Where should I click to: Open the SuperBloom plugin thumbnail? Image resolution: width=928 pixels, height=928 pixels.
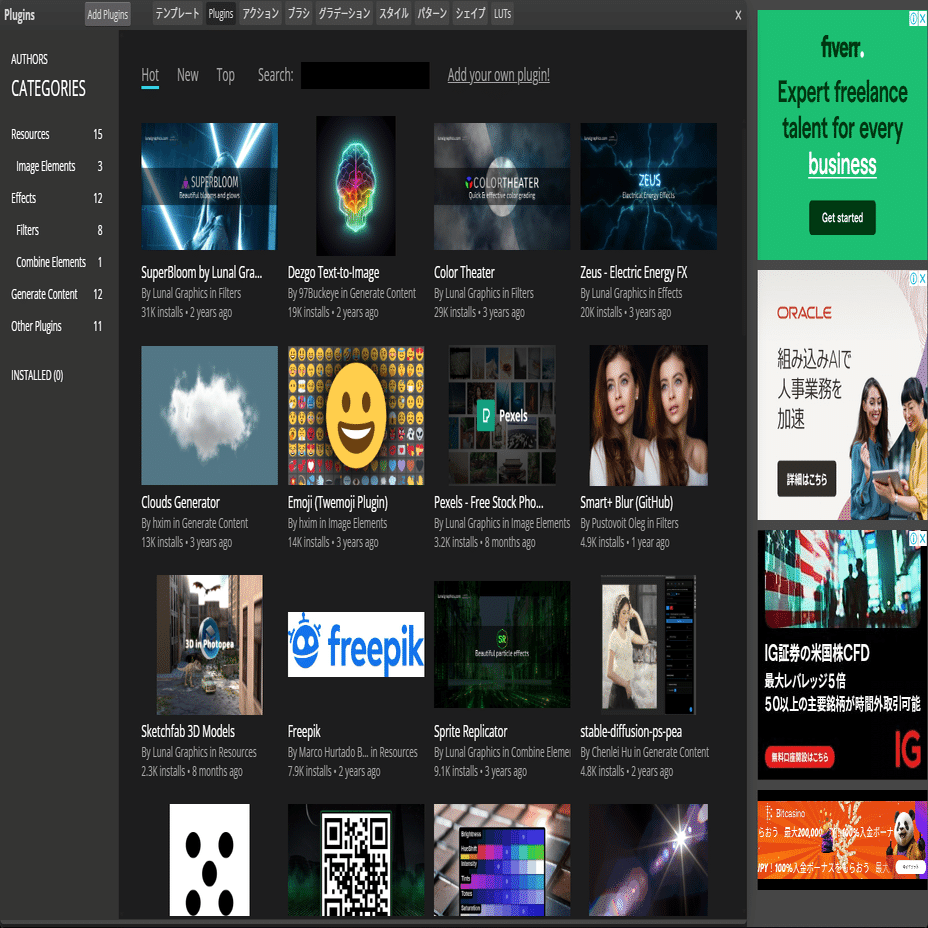click(x=210, y=186)
